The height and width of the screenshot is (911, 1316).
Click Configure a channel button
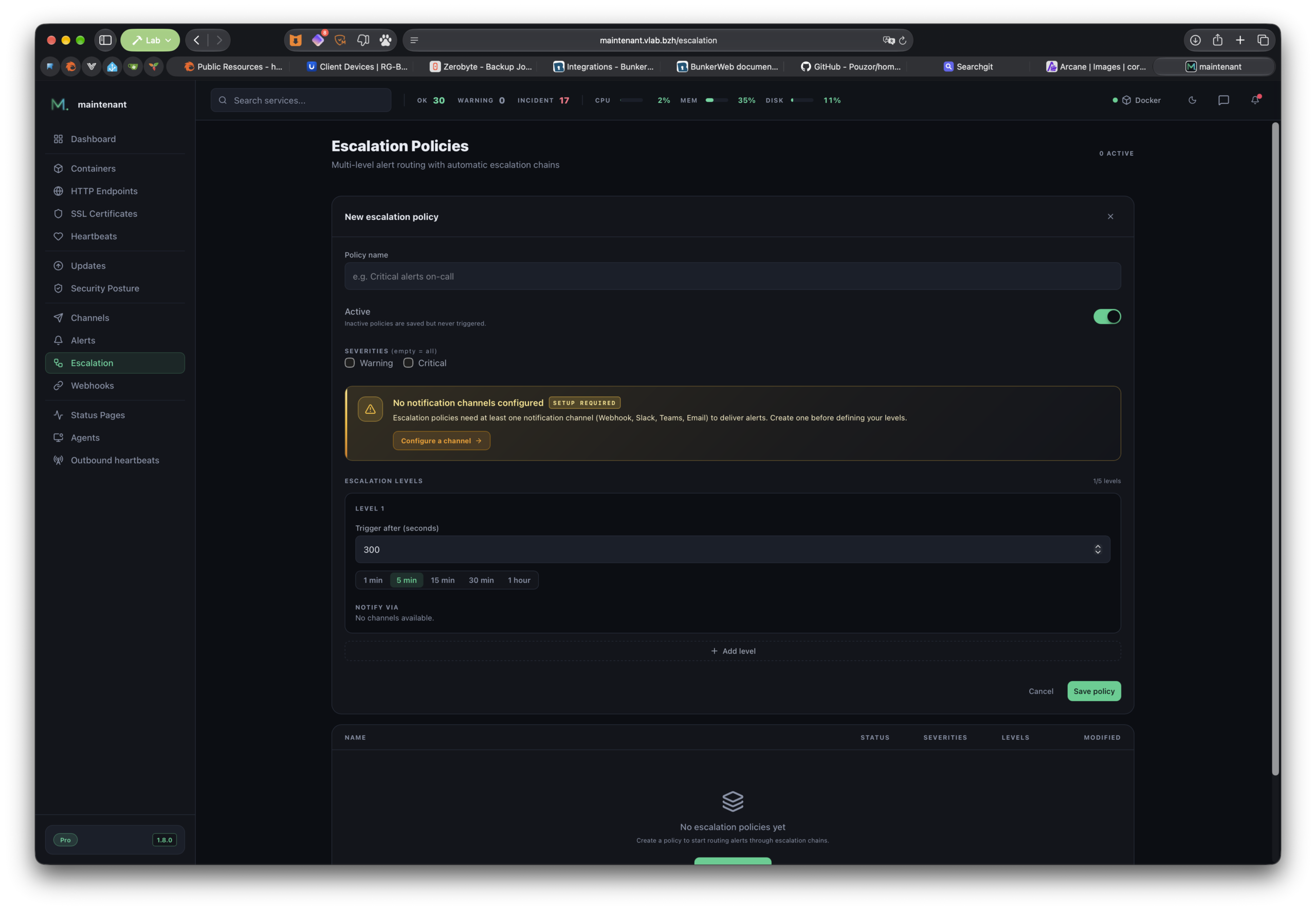[441, 441]
